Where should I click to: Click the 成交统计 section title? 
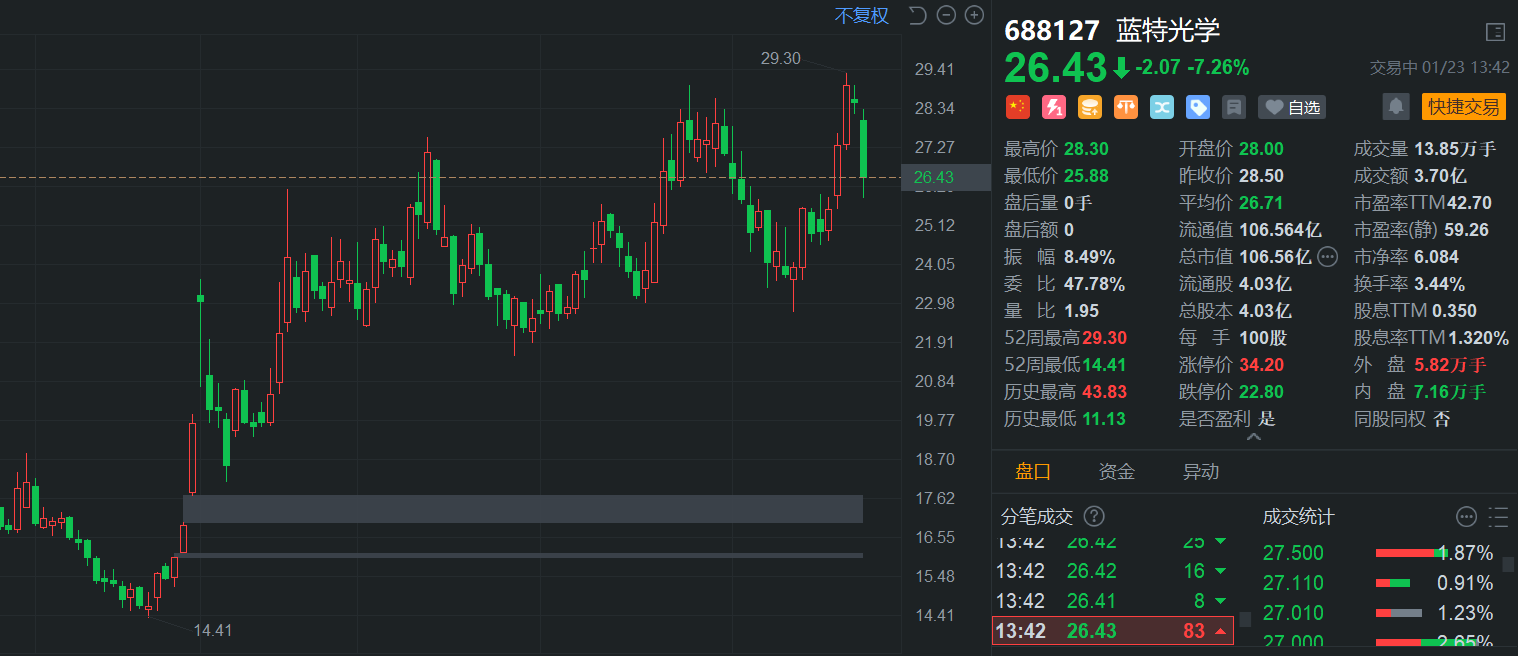point(1298,516)
